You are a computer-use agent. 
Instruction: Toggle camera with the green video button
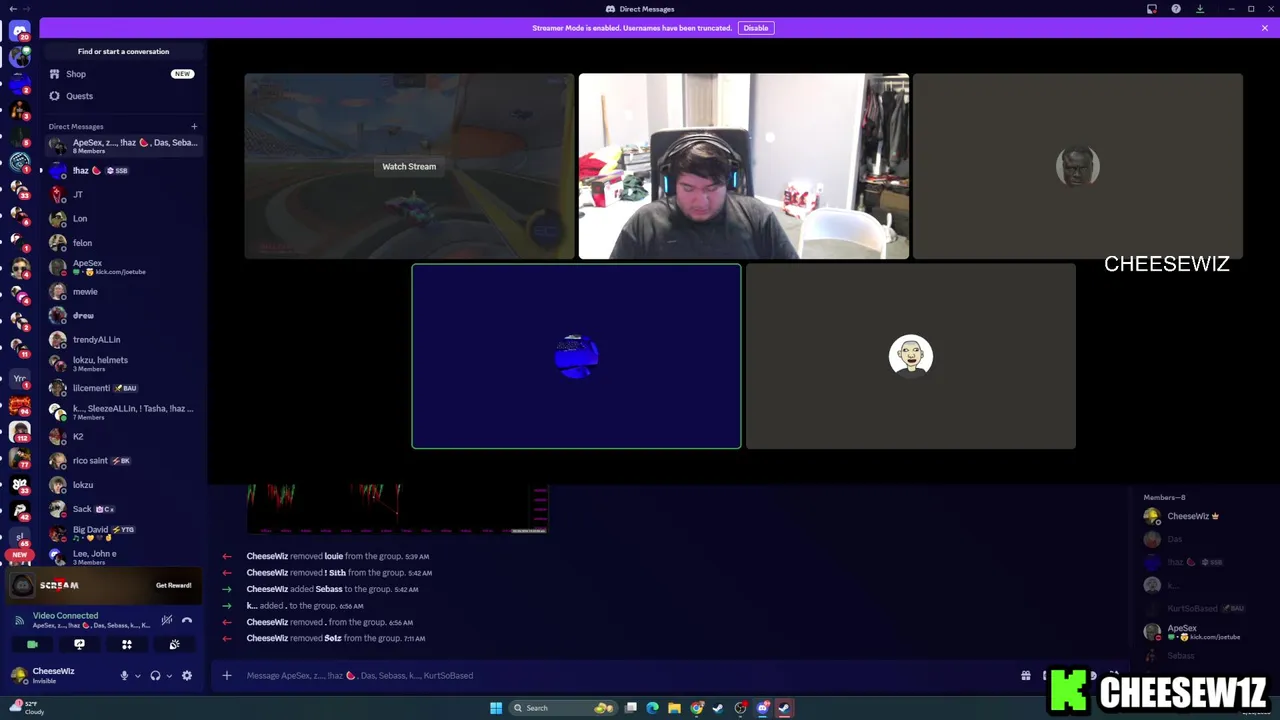(x=32, y=645)
